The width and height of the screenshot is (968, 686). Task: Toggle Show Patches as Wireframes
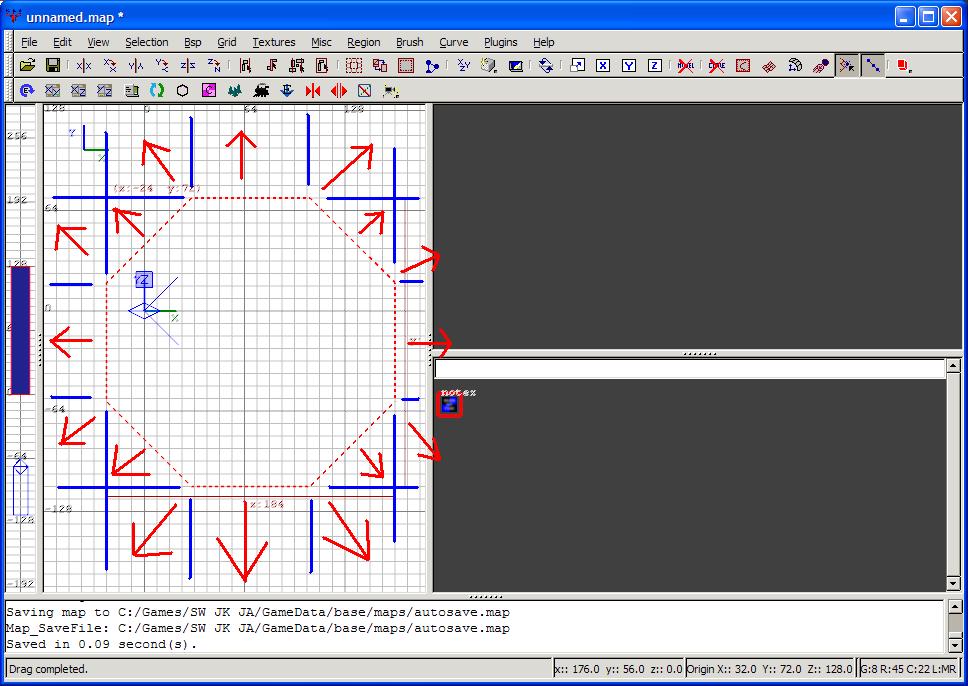click(769, 65)
